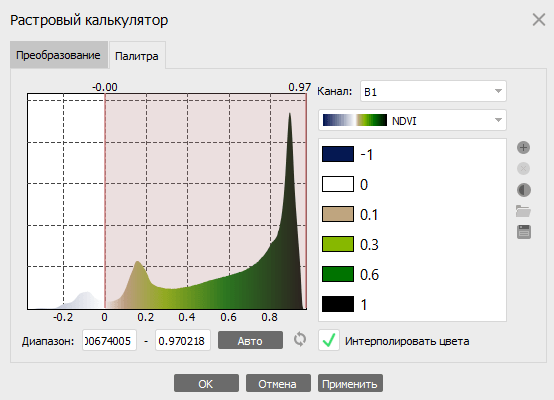The height and width of the screenshot is (400, 554).
Task: Add a new palette color entry
Action: click(523, 148)
